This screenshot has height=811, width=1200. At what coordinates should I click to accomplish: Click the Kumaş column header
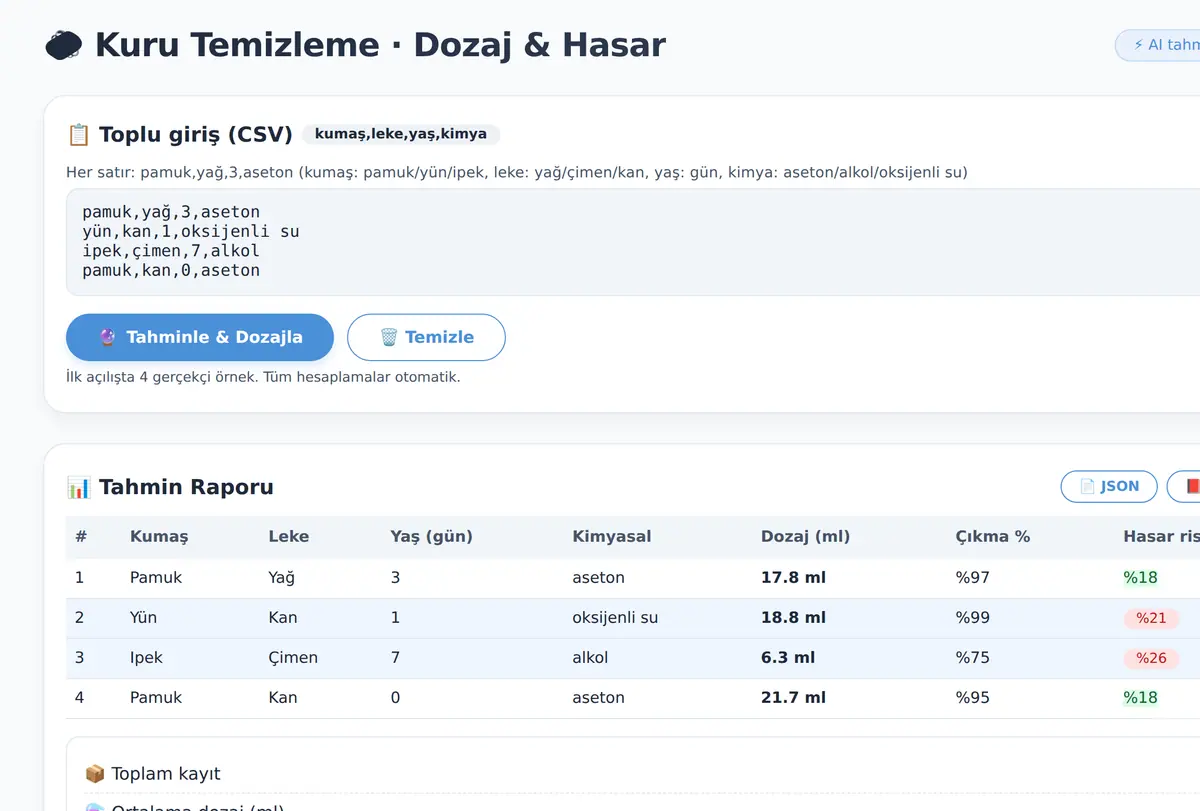click(159, 536)
